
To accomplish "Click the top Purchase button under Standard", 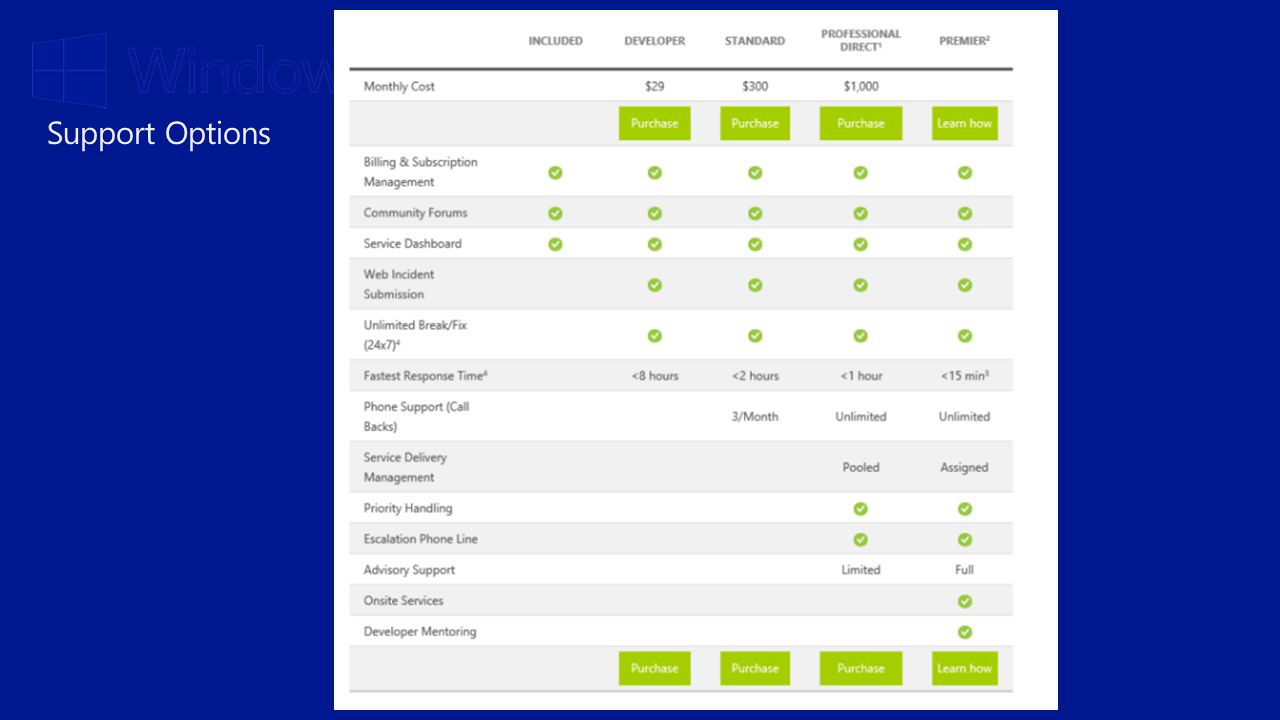I will coord(755,123).
